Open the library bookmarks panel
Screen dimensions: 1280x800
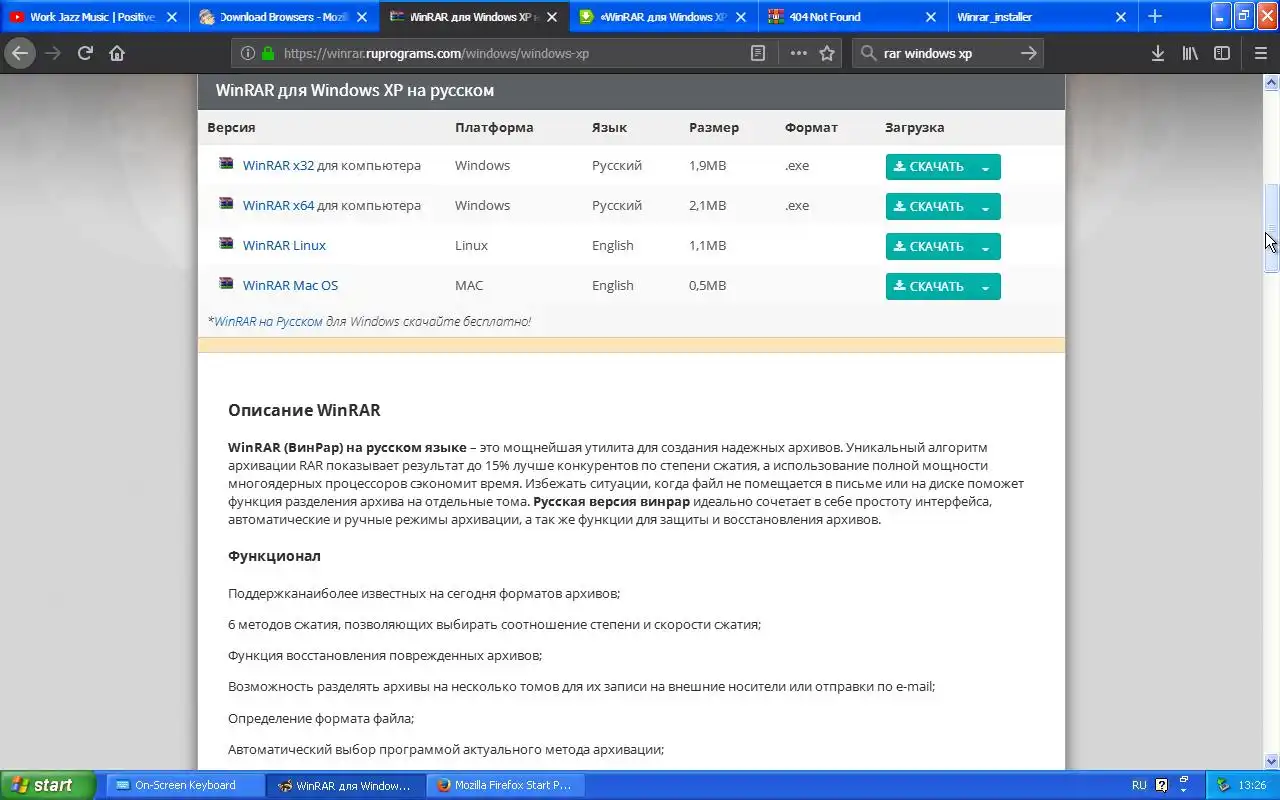1190,53
